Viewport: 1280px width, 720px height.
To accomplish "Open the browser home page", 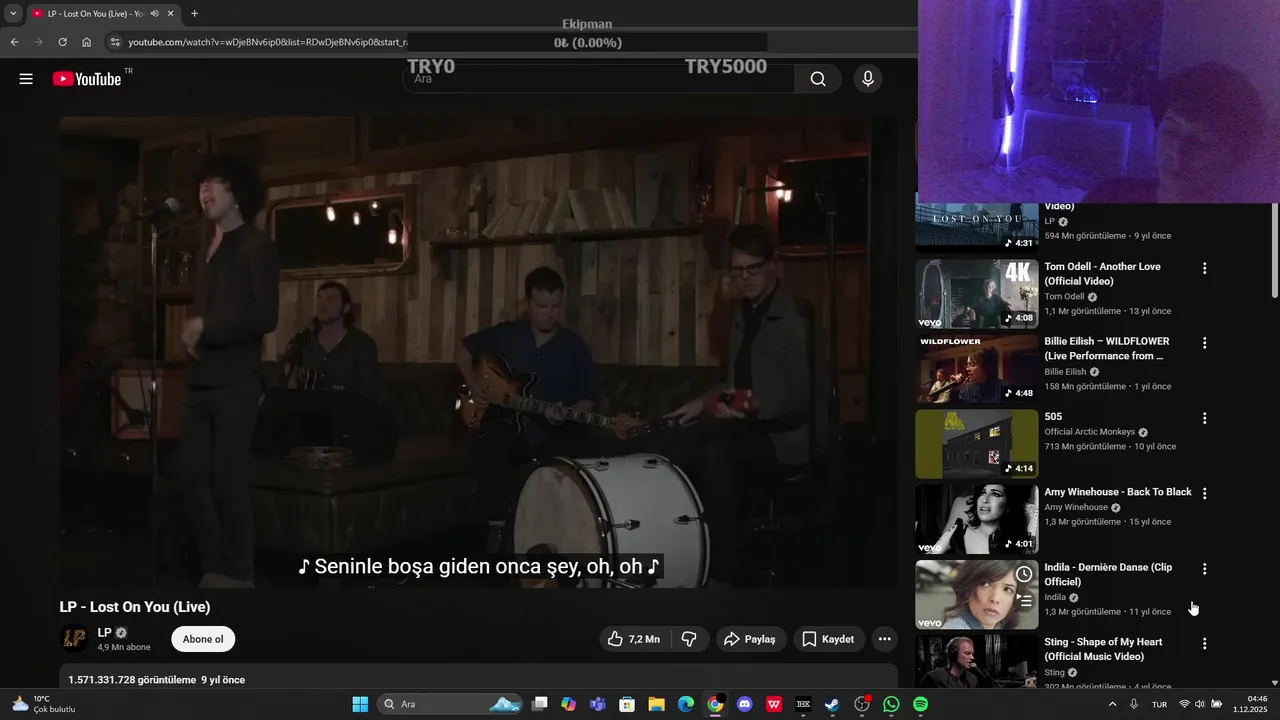I will [x=87, y=42].
